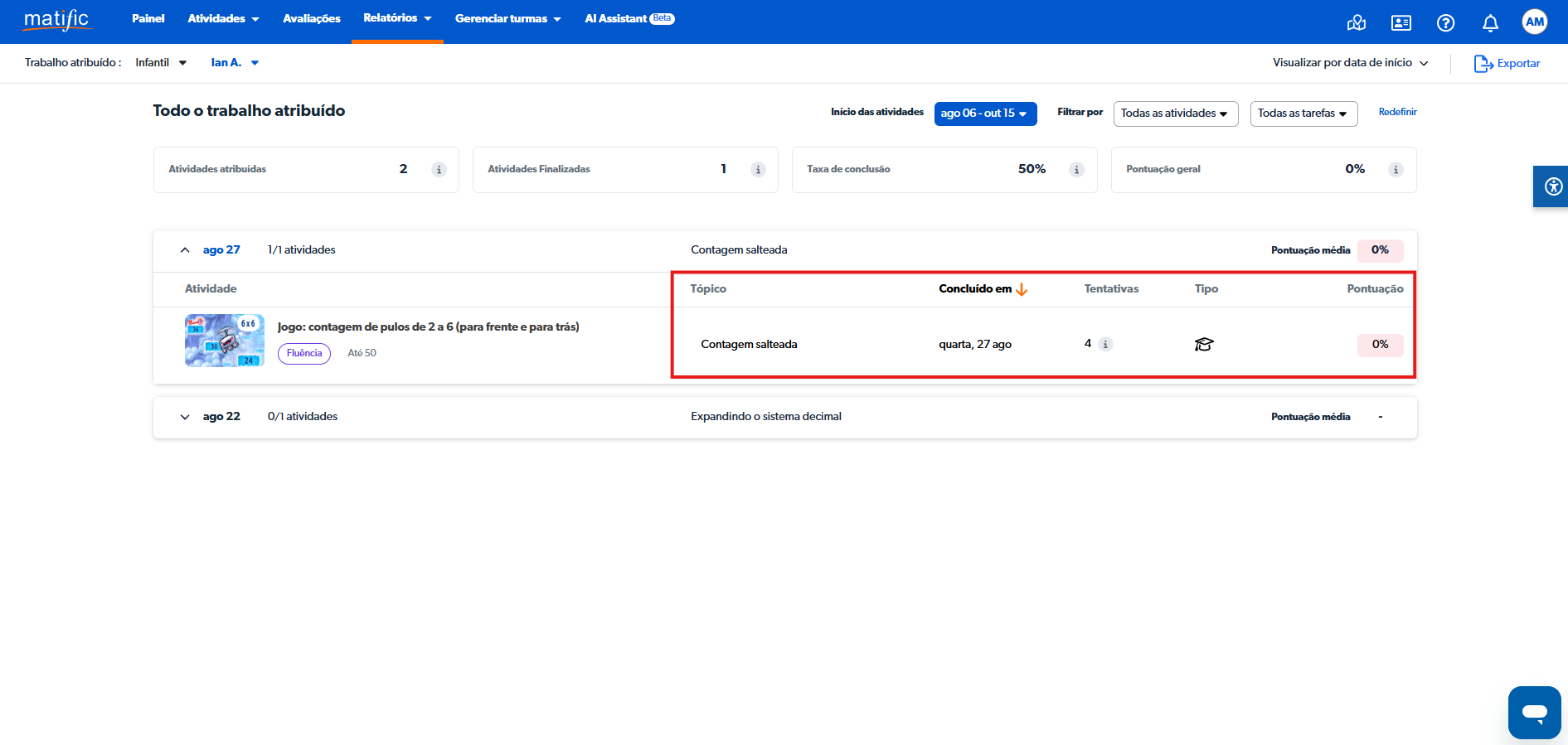This screenshot has width=1568, height=745.
Task: Click the graduation cap type icon
Action: point(1204,345)
